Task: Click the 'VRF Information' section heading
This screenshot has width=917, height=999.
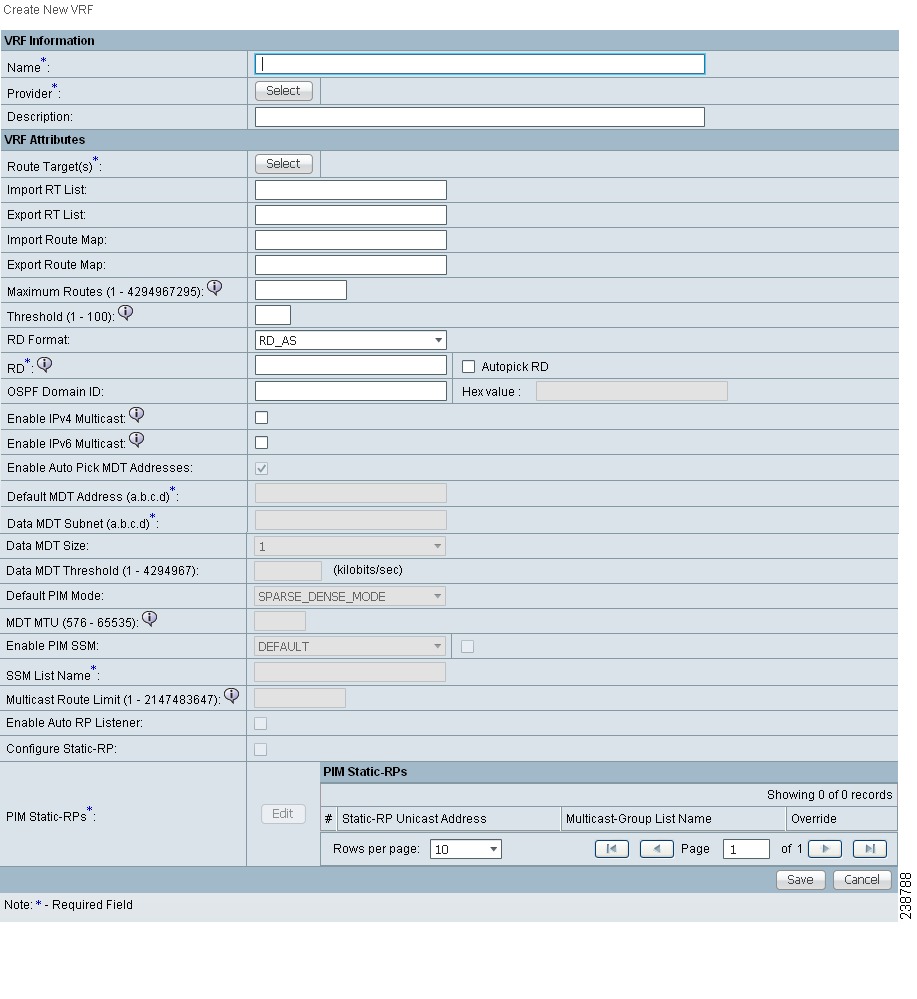Action: coord(49,41)
